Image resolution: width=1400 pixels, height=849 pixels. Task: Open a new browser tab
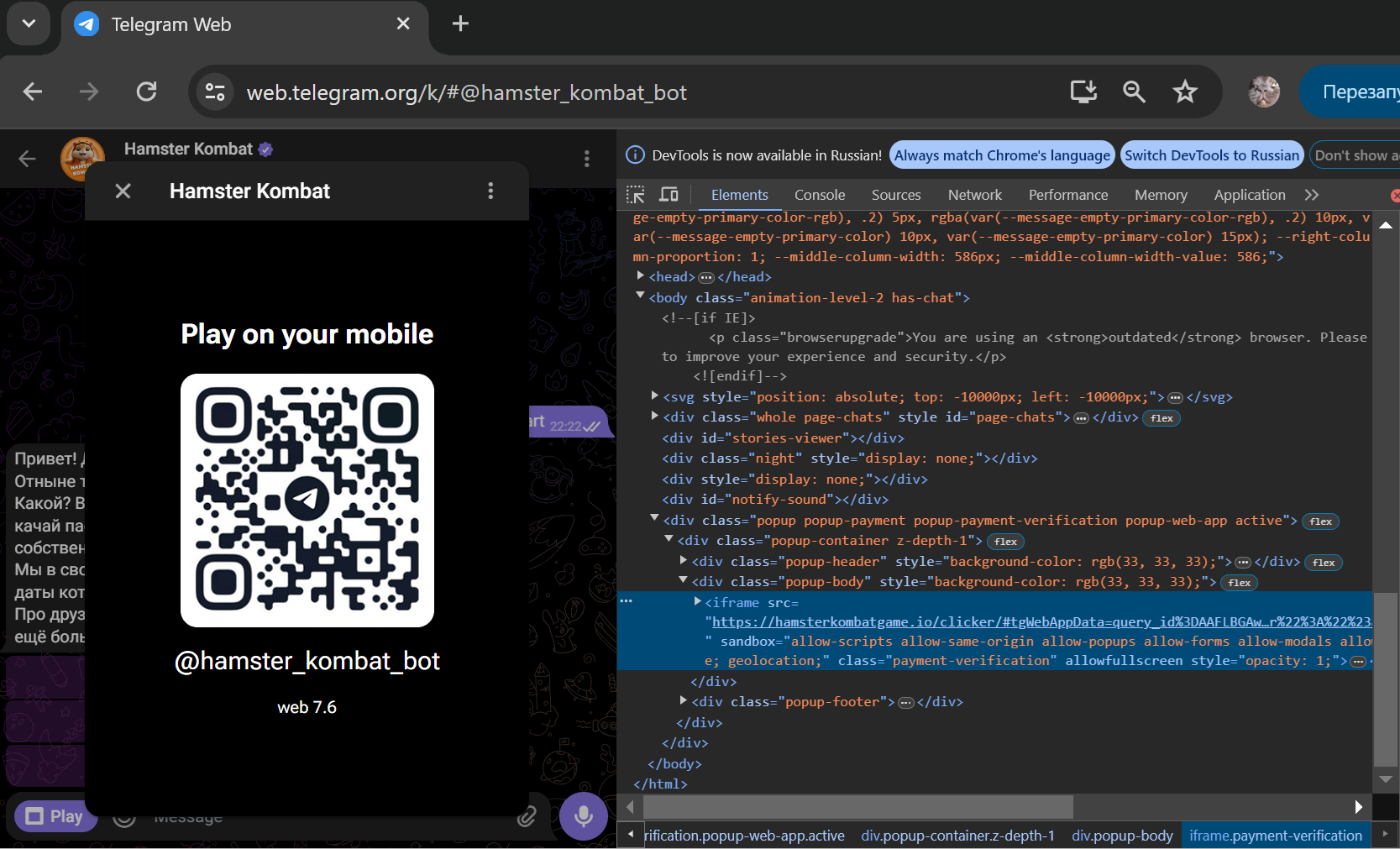[460, 24]
